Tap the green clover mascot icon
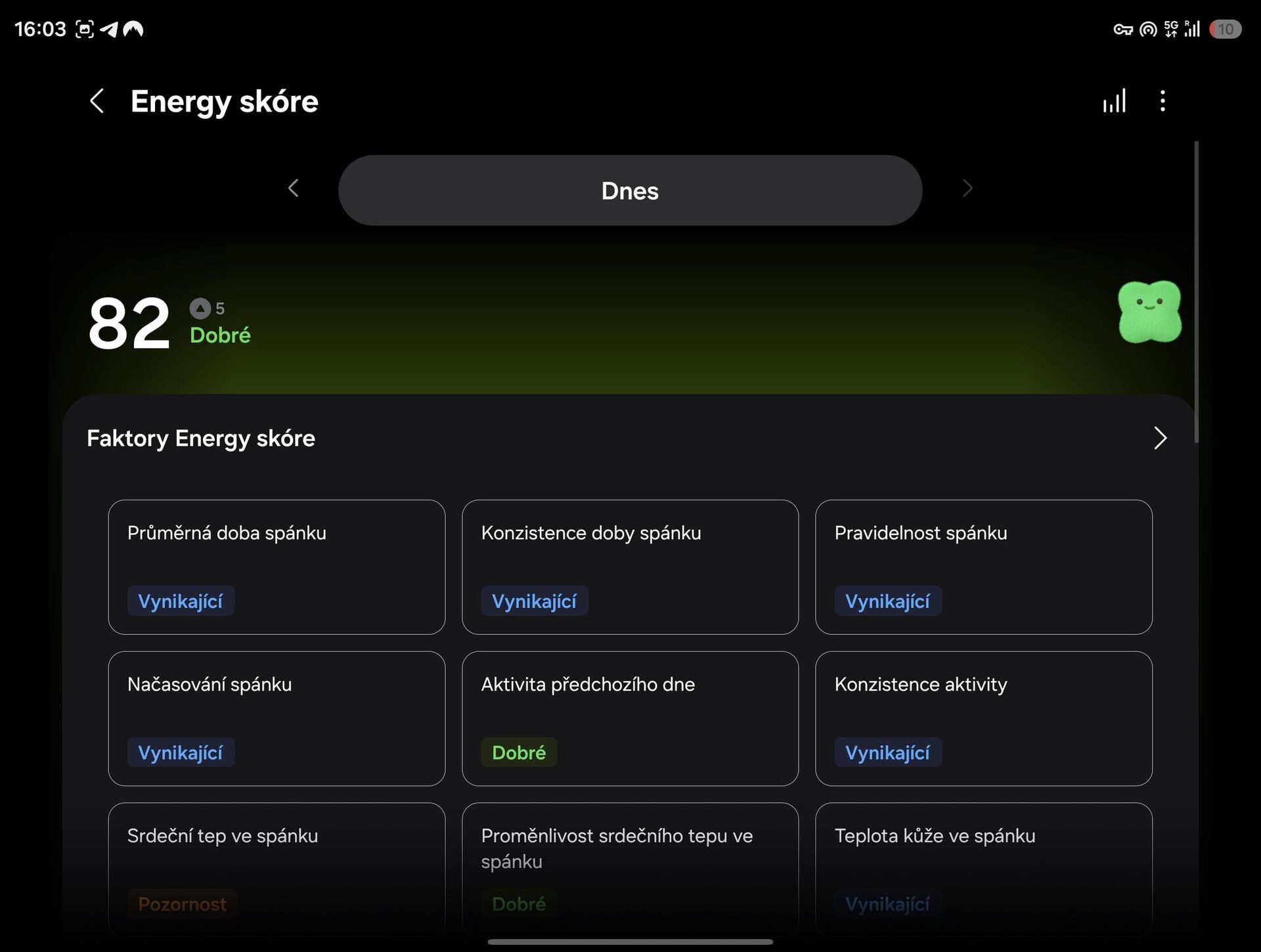This screenshot has width=1261, height=952. (x=1149, y=312)
